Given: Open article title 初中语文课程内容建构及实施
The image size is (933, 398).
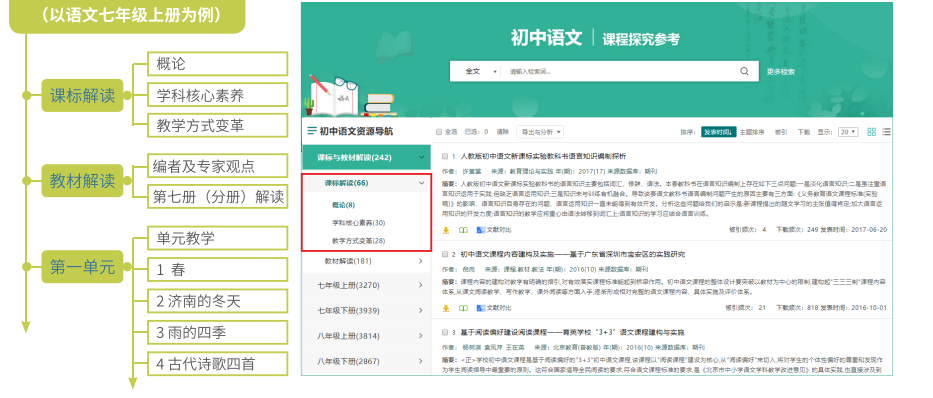Looking at the screenshot, I should tap(509, 255).
